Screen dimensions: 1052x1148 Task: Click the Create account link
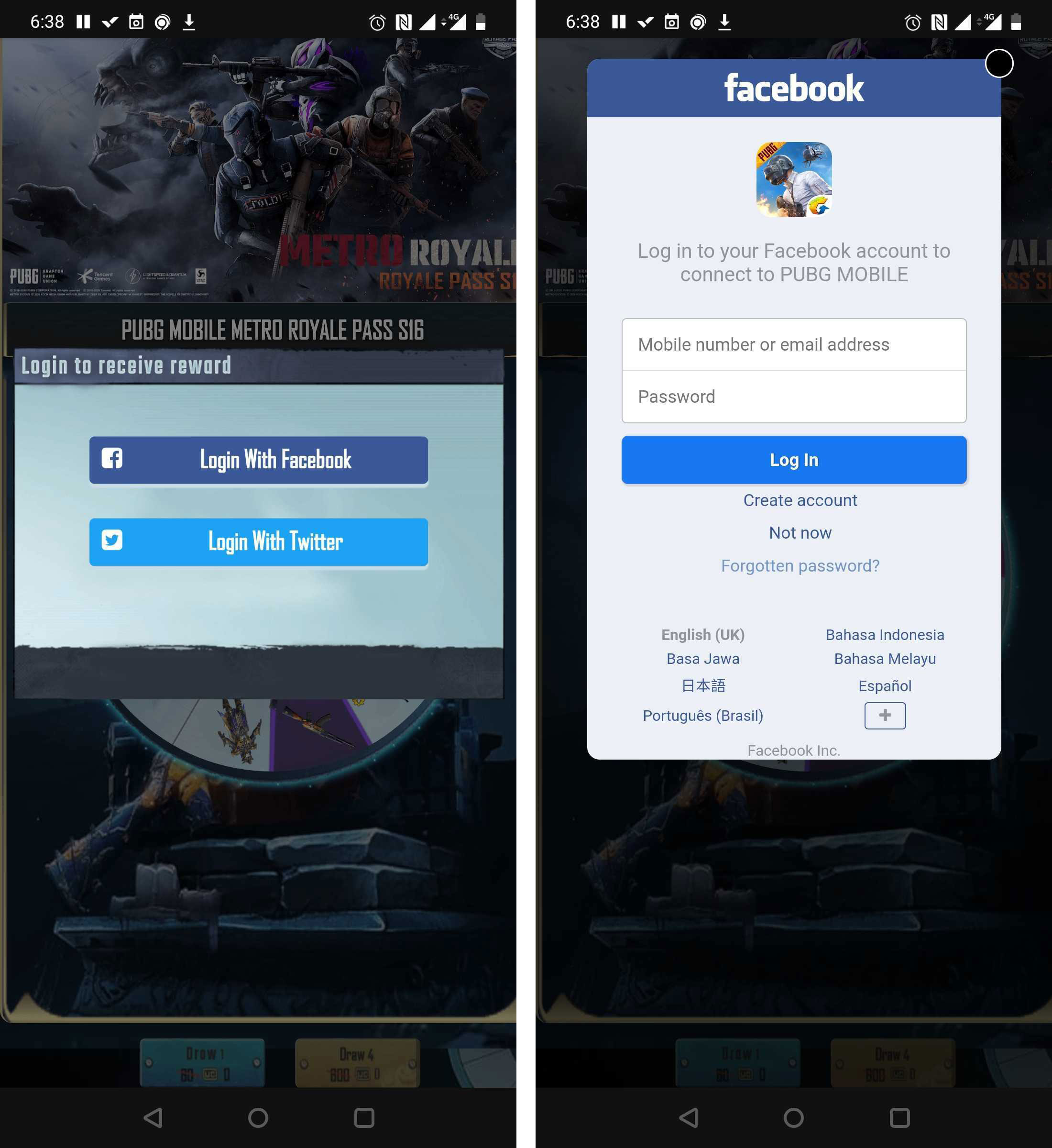coord(800,500)
